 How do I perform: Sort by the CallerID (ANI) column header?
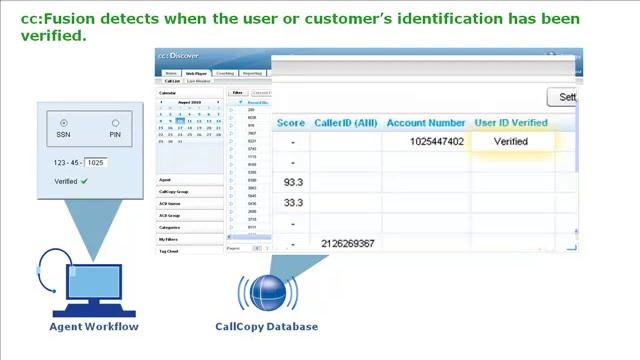coord(346,123)
